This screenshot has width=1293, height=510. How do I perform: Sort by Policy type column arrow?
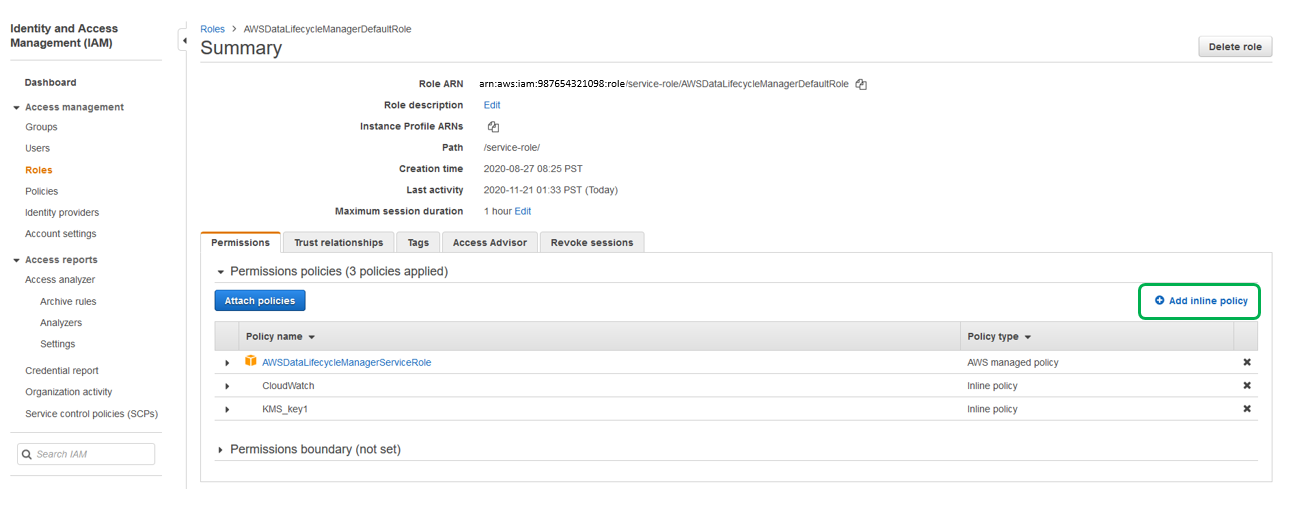point(1027,337)
